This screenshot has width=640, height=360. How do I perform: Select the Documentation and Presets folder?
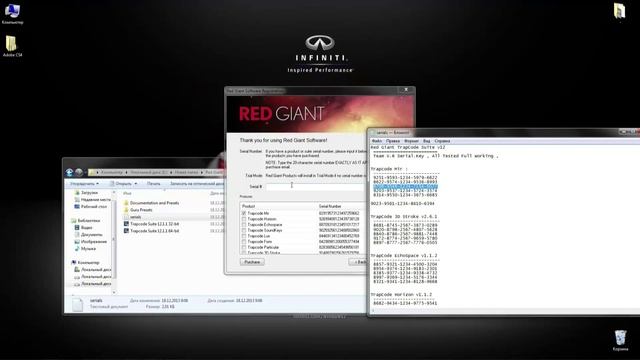(x=151, y=203)
